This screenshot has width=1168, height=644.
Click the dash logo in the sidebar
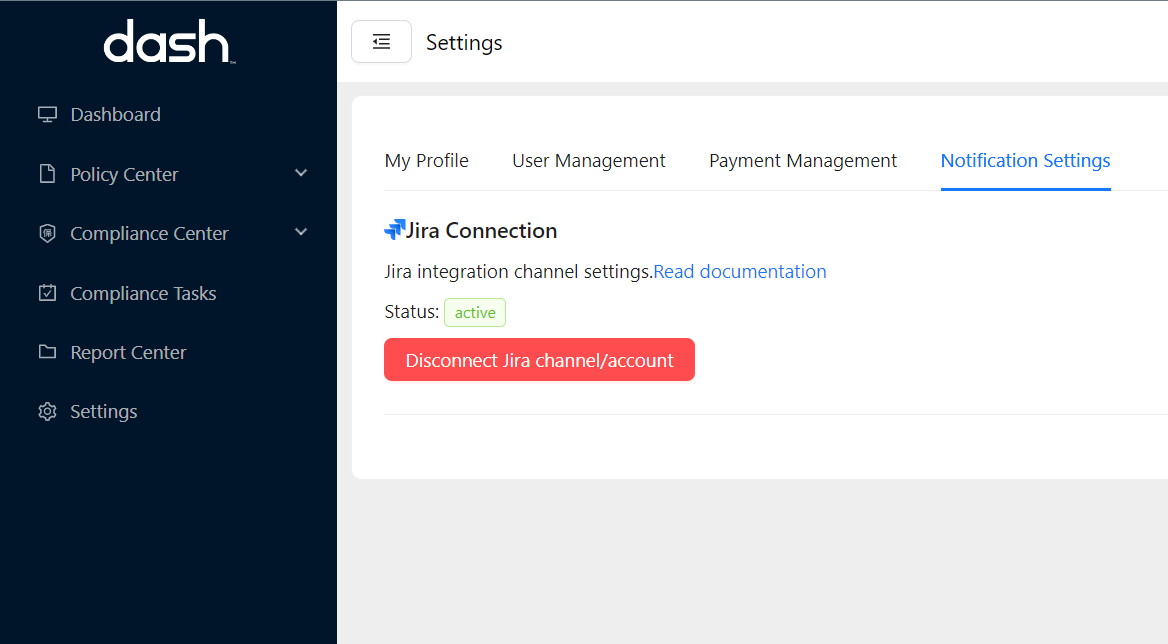point(168,43)
